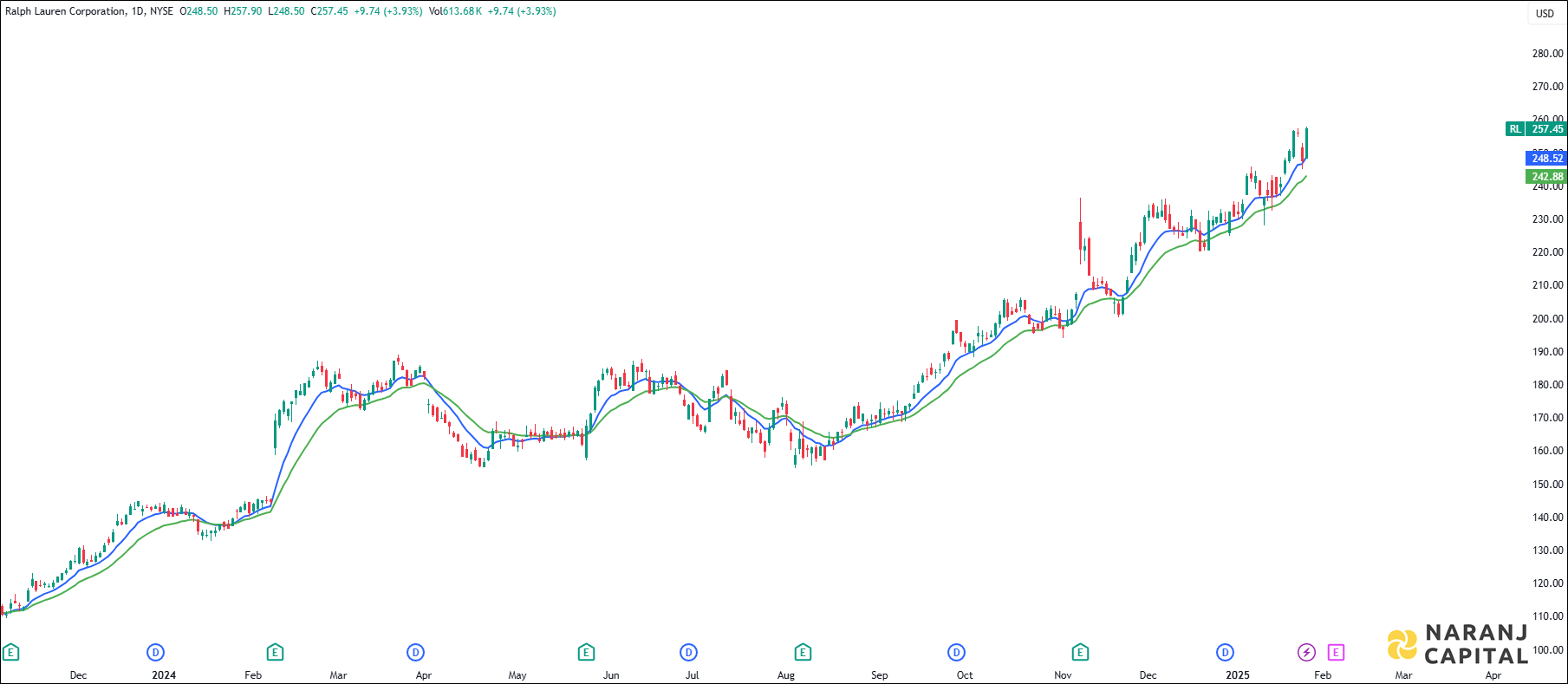Click the Nov label on time axis
Screen dimensions: 1568x684
tap(1063, 675)
